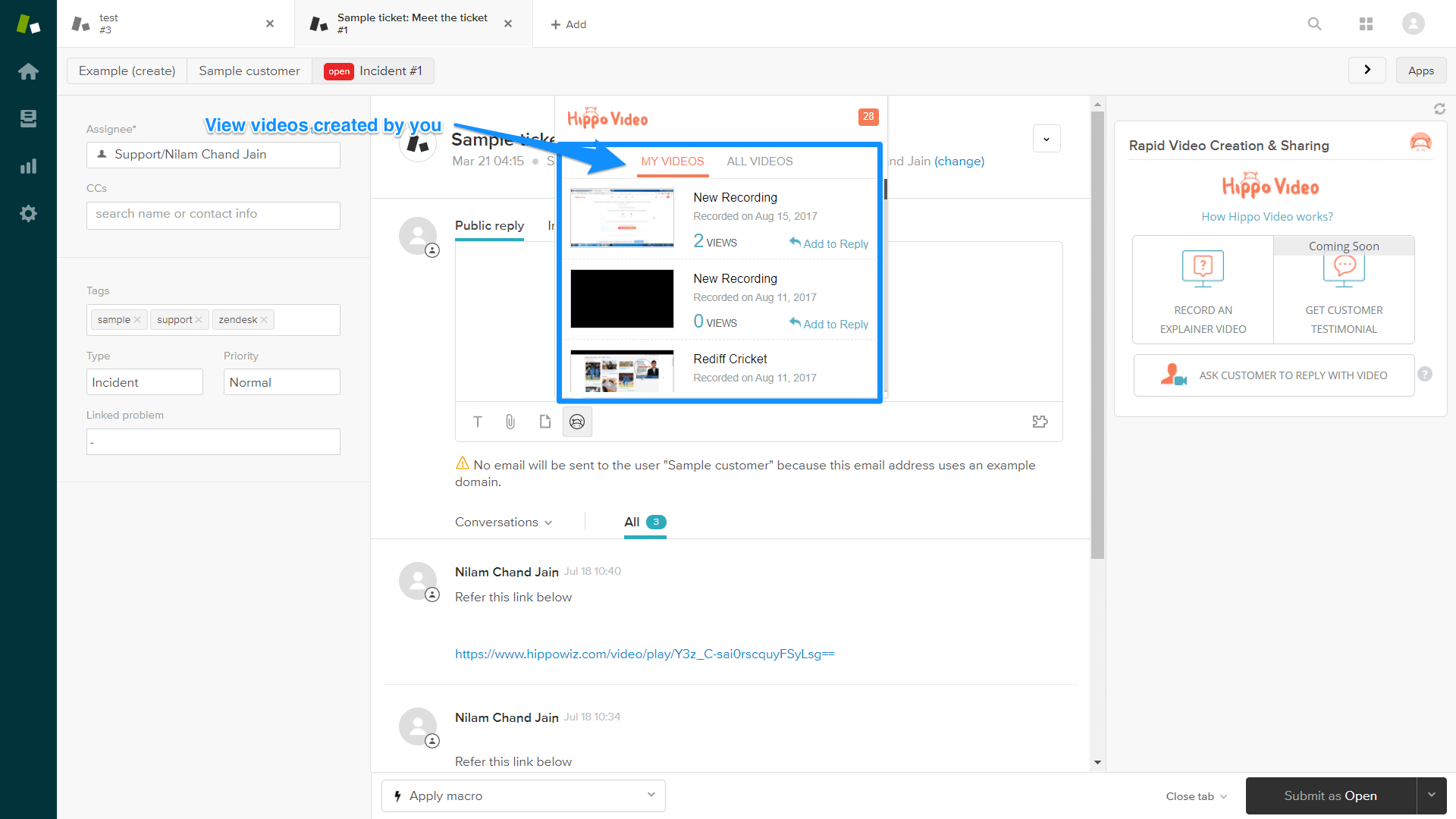
Task: Remove the sample tag
Action: click(x=137, y=320)
